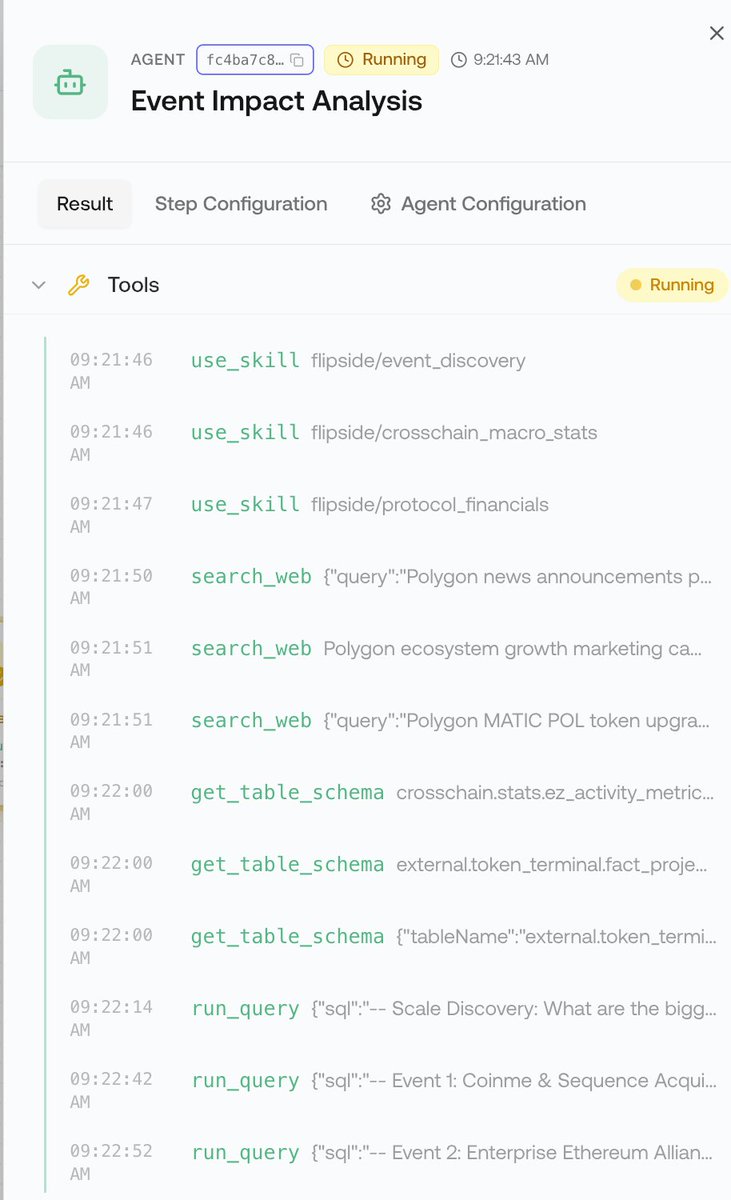Collapse the Tools section chevron

[x=39, y=285]
